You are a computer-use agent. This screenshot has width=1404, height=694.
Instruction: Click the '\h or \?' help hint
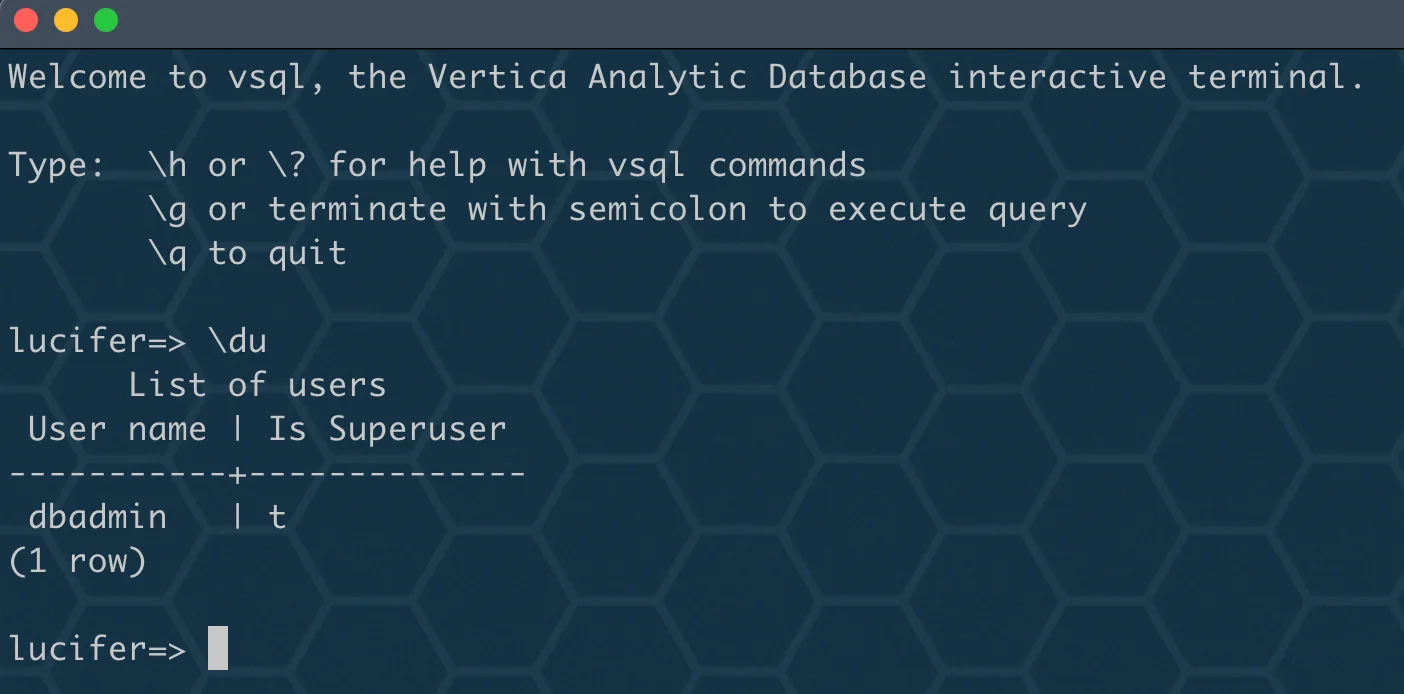click(x=227, y=165)
